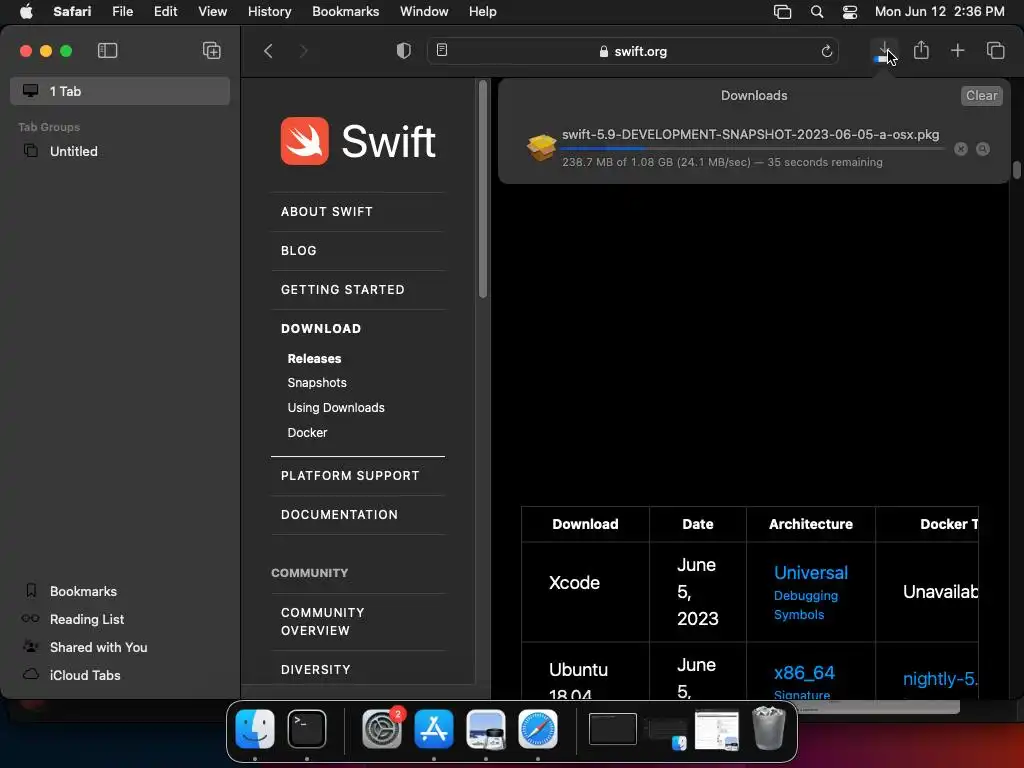Click Safari compass icon in Dock

coord(537,729)
